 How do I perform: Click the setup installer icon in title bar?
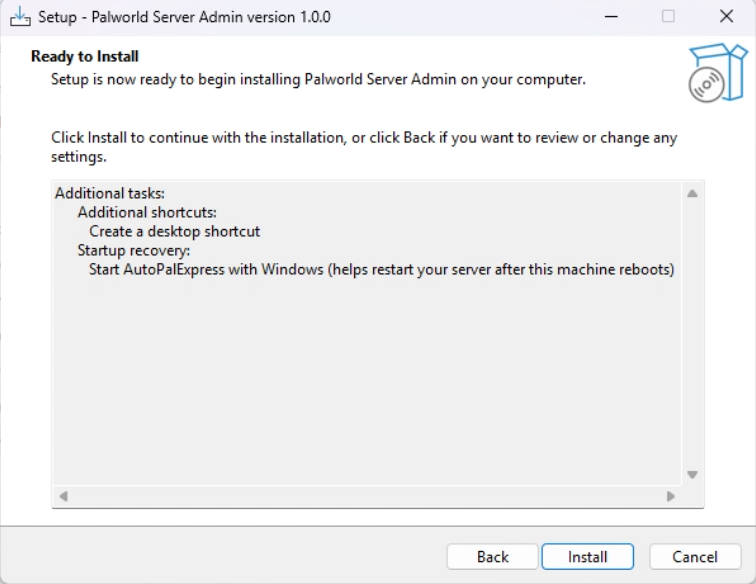pyautogui.click(x=20, y=17)
